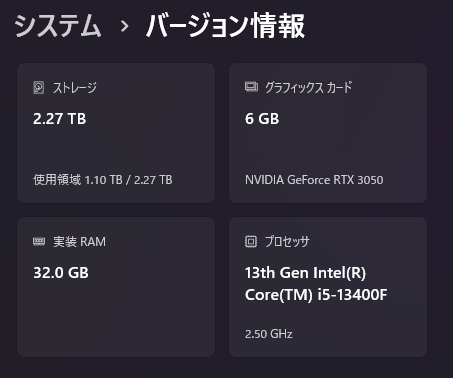Screen dimensions: 453x378
Task: Click the storage disk icon
Action: tap(39, 88)
